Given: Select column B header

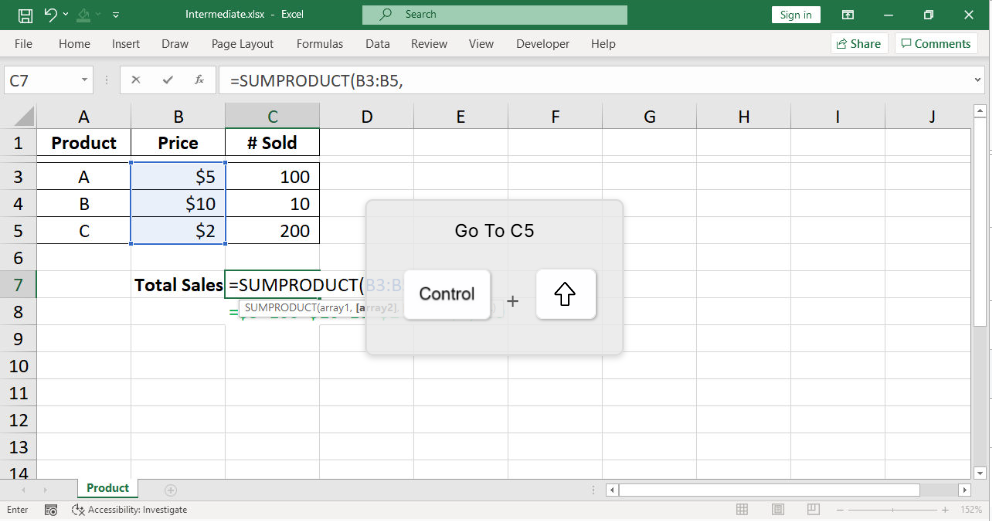Looking at the screenshot, I should tap(178, 117).
